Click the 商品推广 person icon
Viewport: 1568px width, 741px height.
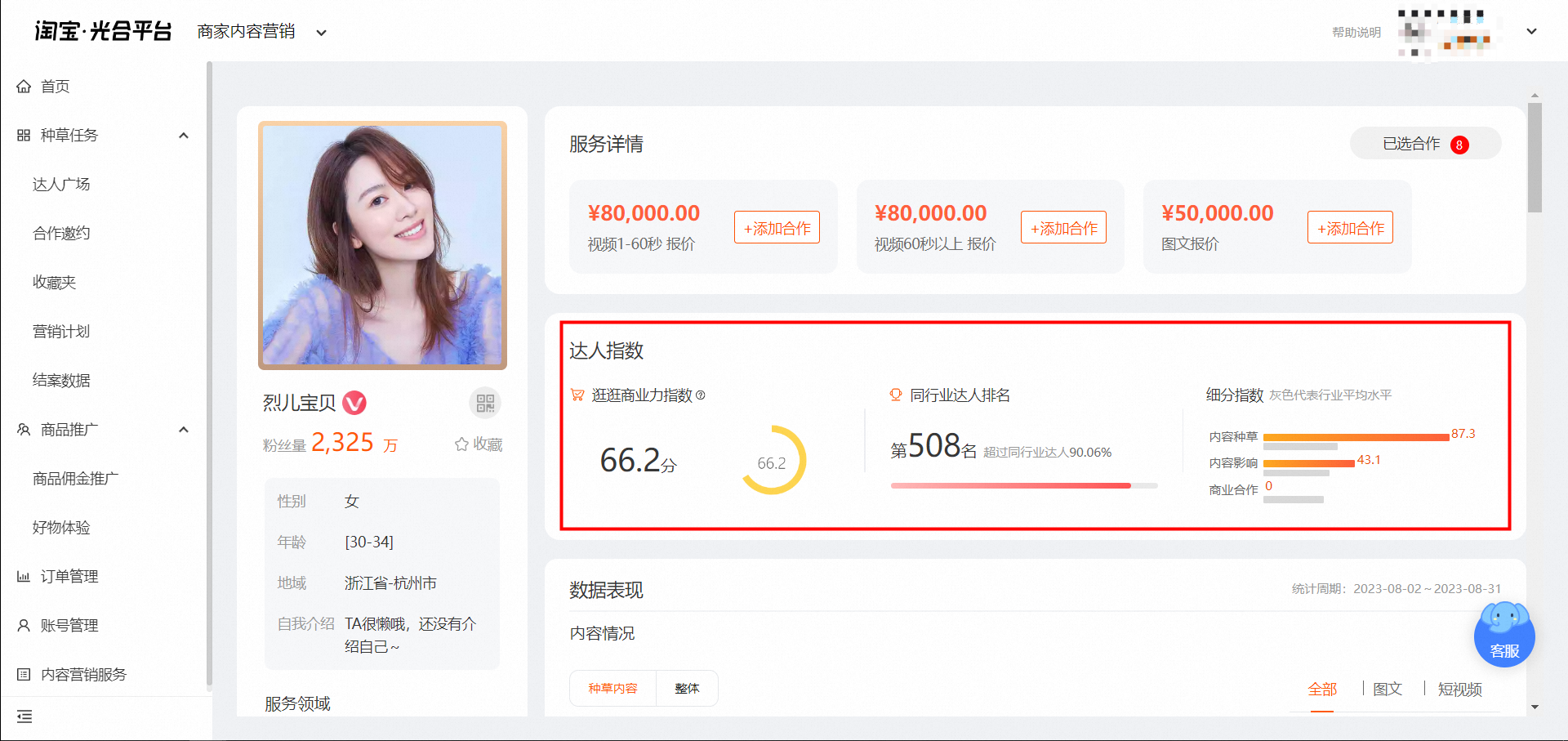tap(24, 430)
